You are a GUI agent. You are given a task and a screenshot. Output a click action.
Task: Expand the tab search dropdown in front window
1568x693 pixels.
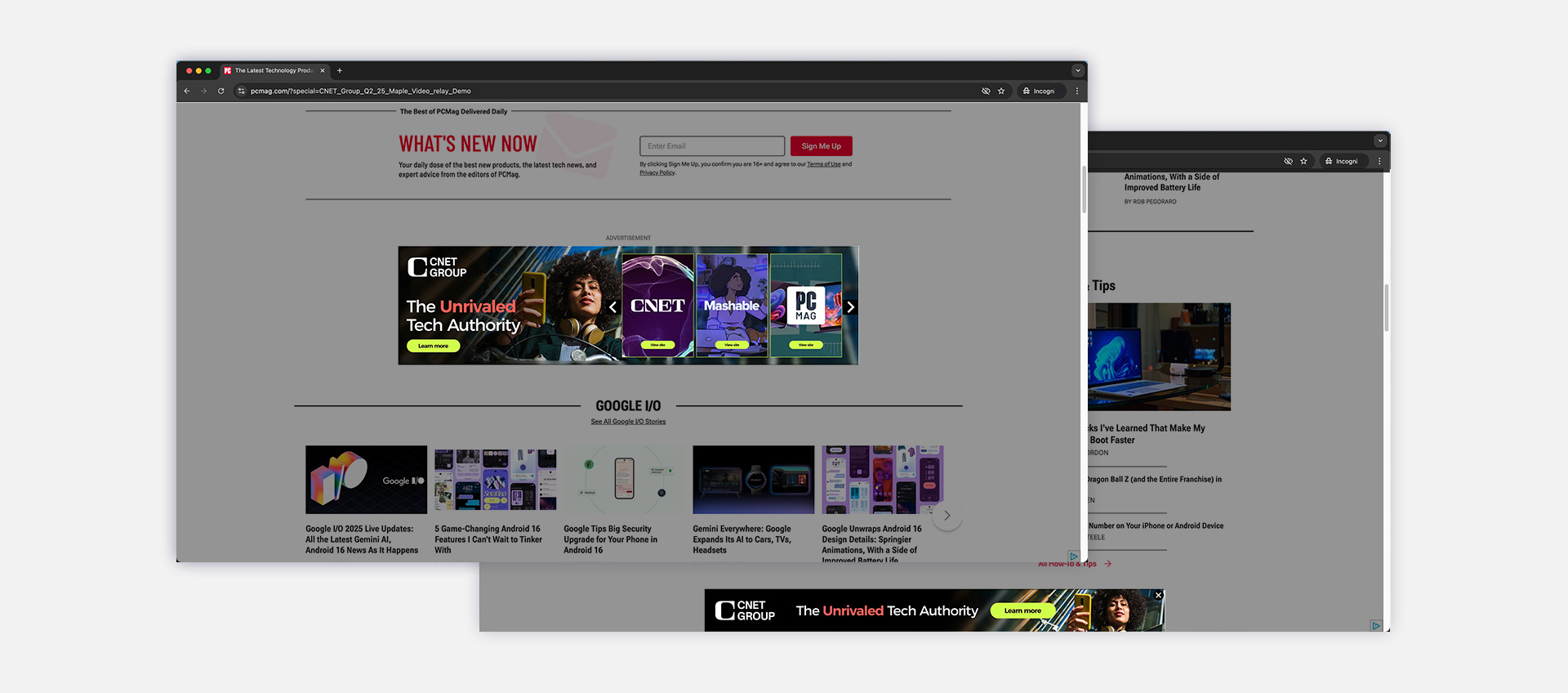1077,71
